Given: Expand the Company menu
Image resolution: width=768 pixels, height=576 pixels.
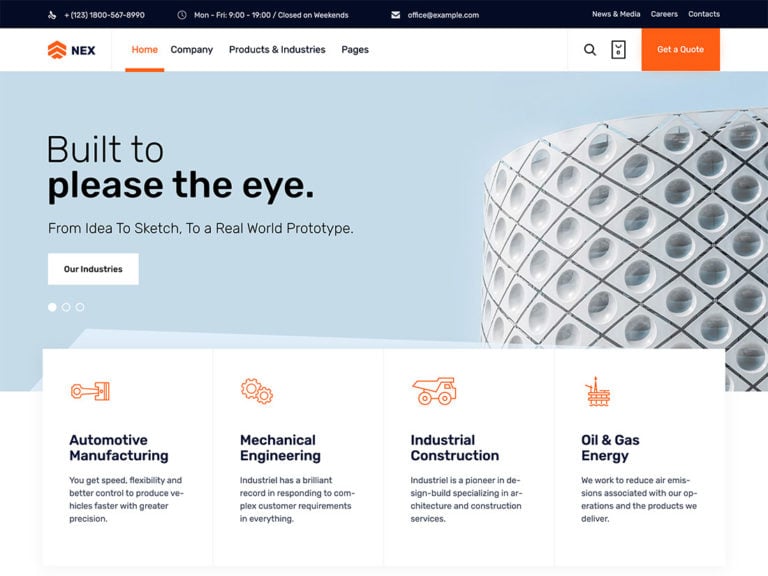Looking at the screenshot, I should click(192, 49).
